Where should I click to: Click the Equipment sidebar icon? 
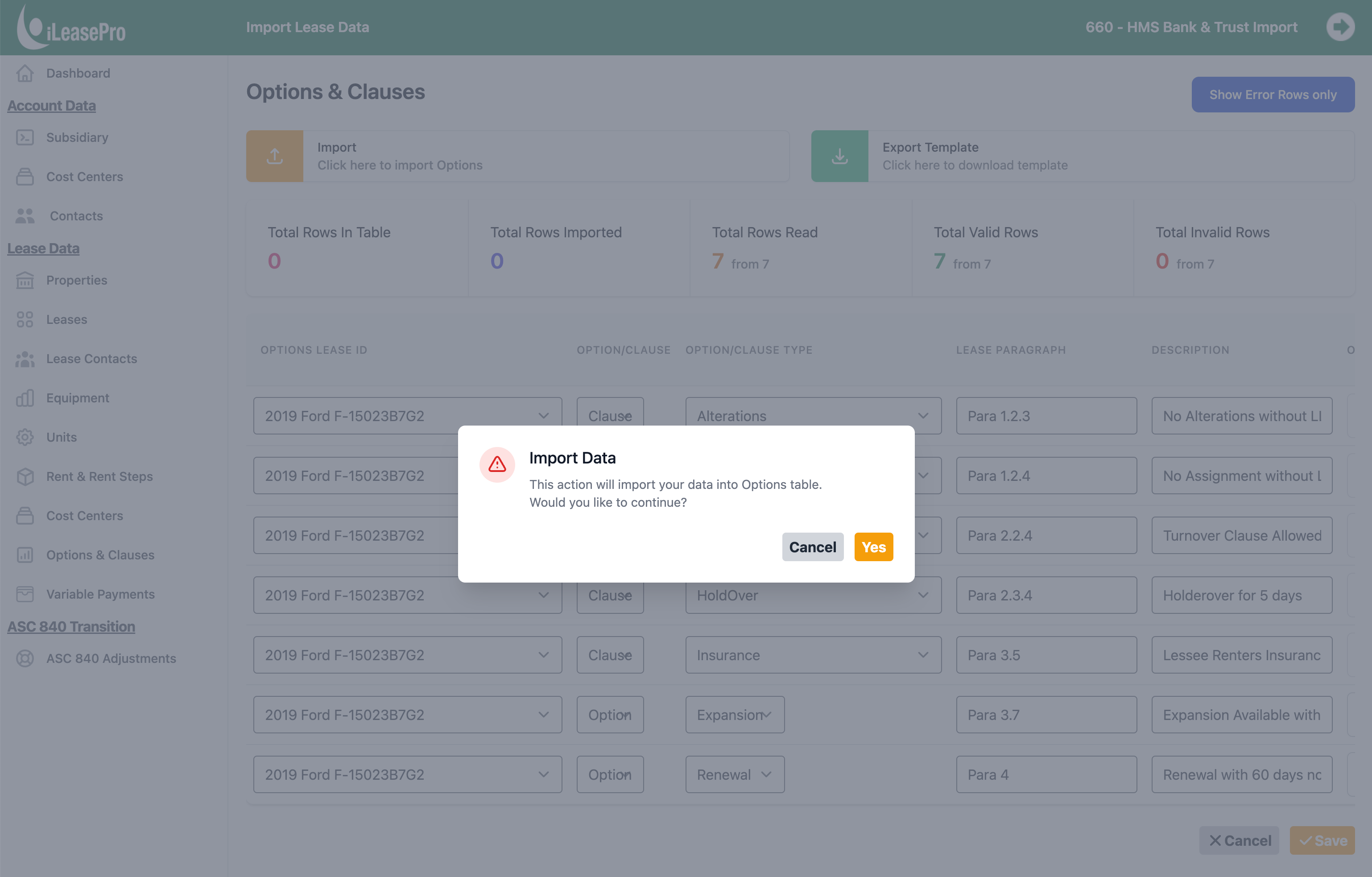(25, 398)
